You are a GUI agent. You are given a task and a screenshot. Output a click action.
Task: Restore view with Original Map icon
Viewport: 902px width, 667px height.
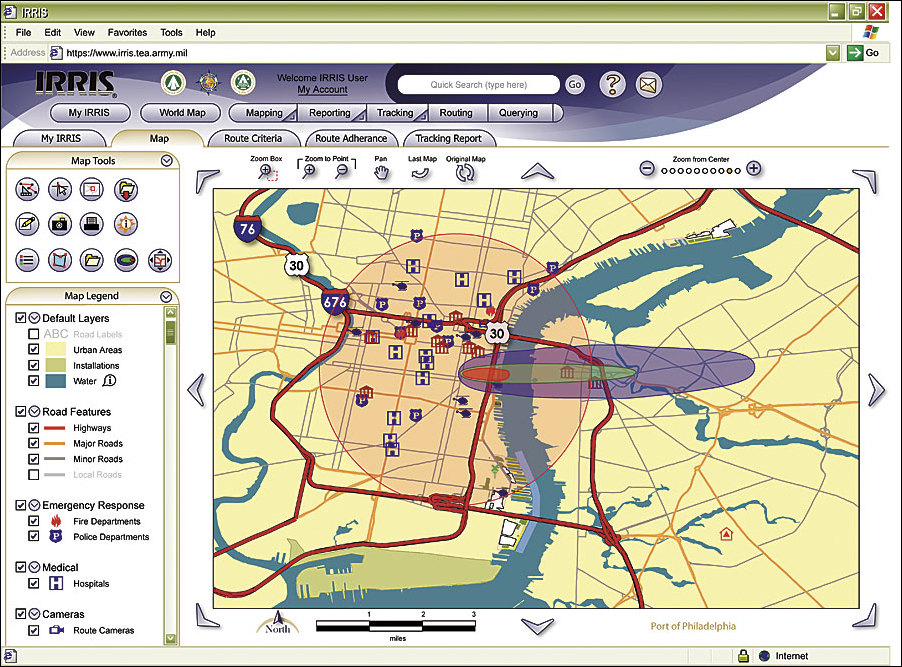pos(465,173)
